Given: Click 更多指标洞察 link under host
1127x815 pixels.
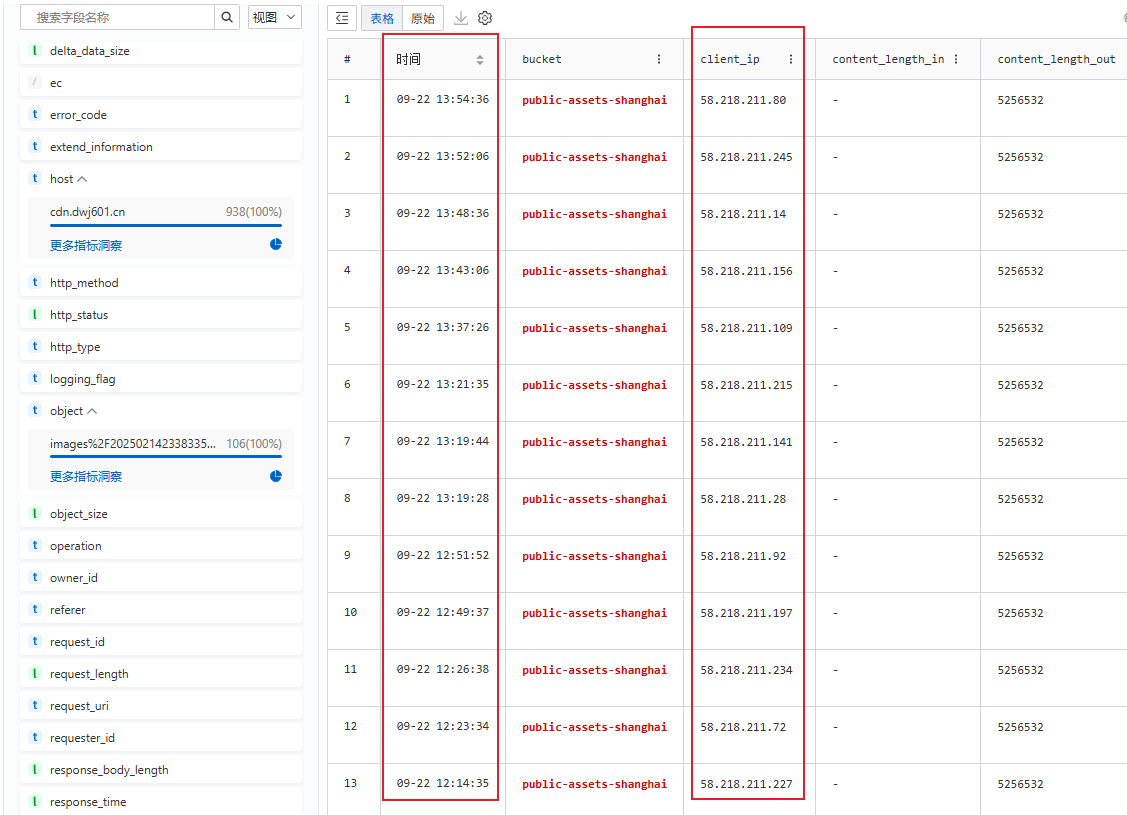Looking at the screenshot, I should (86, 245).
